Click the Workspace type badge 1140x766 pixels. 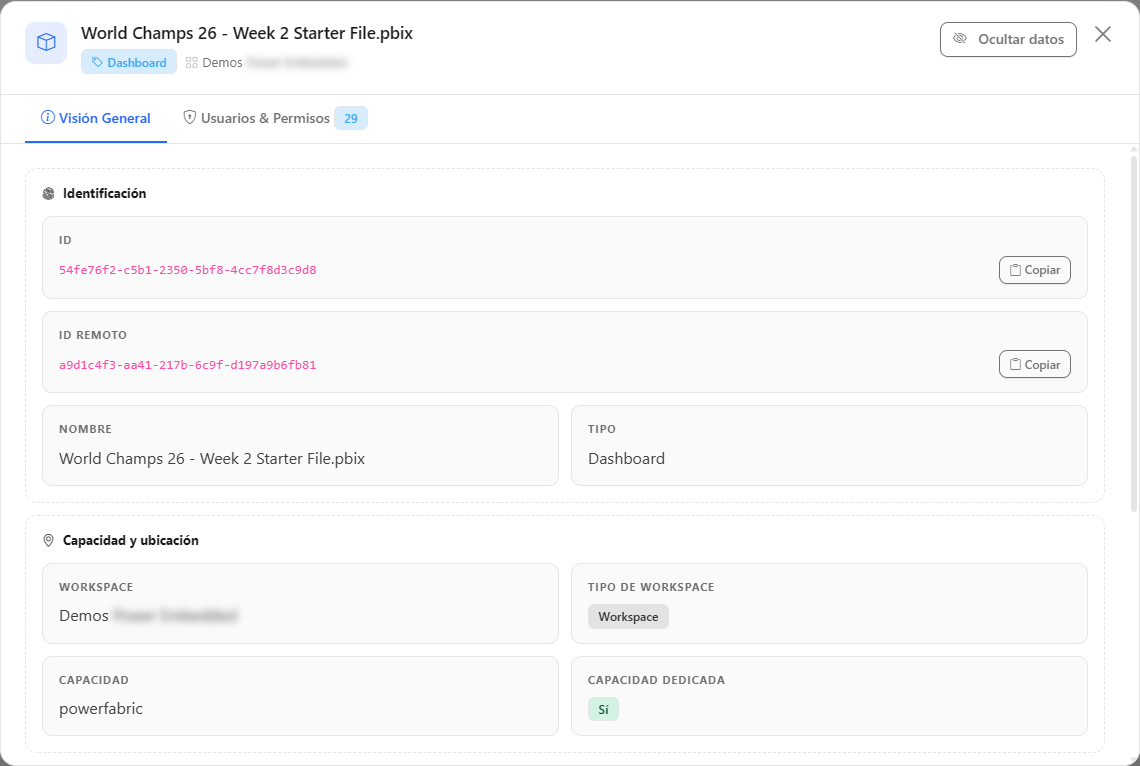coord(628,617)
